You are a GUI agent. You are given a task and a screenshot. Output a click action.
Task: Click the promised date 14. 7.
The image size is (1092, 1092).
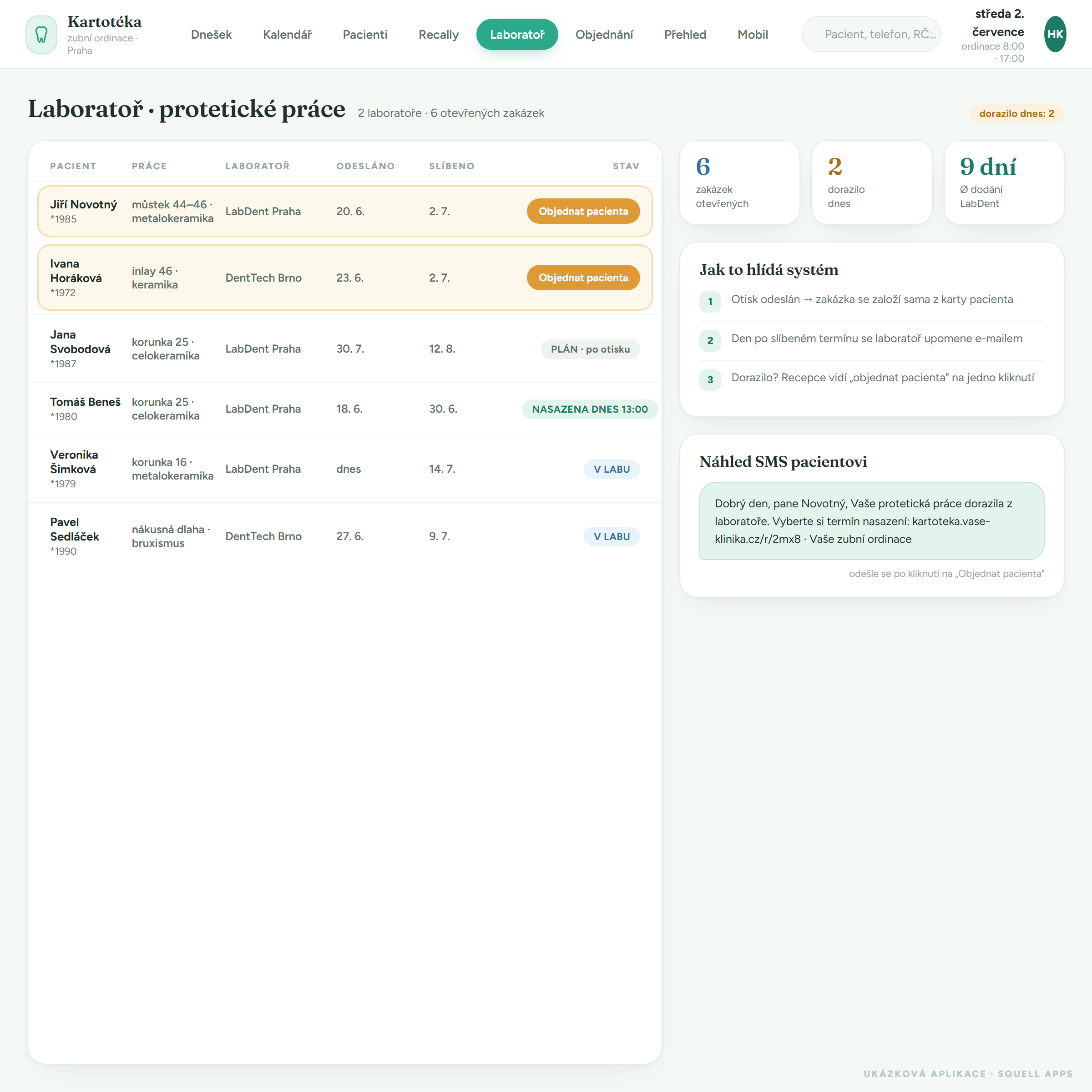point(442,469)
